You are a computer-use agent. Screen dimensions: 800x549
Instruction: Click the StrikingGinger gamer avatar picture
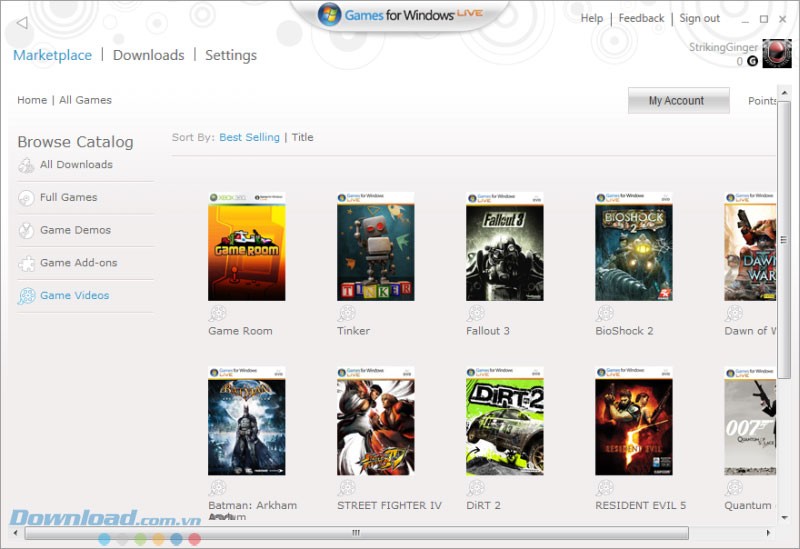777,54
